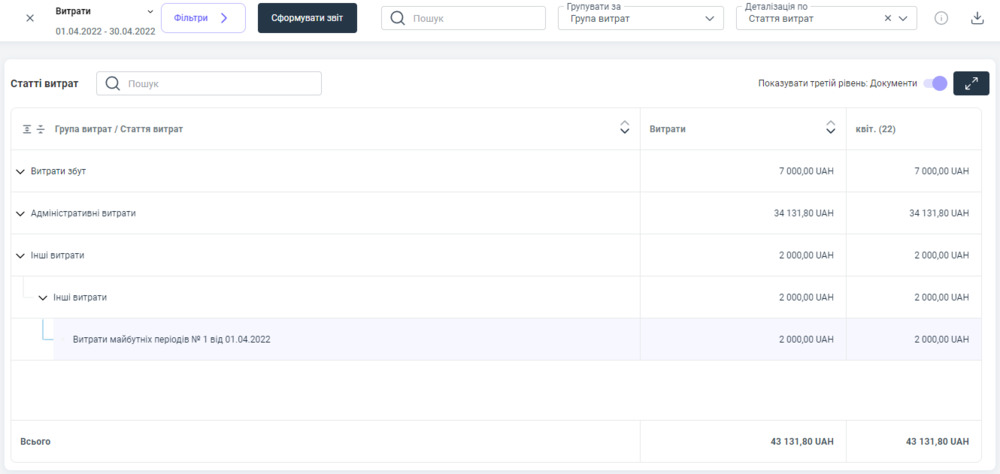This screenshot has height=474, width=1000.
Task: Open the Групувати за dropdown
Action: [640, 18]
